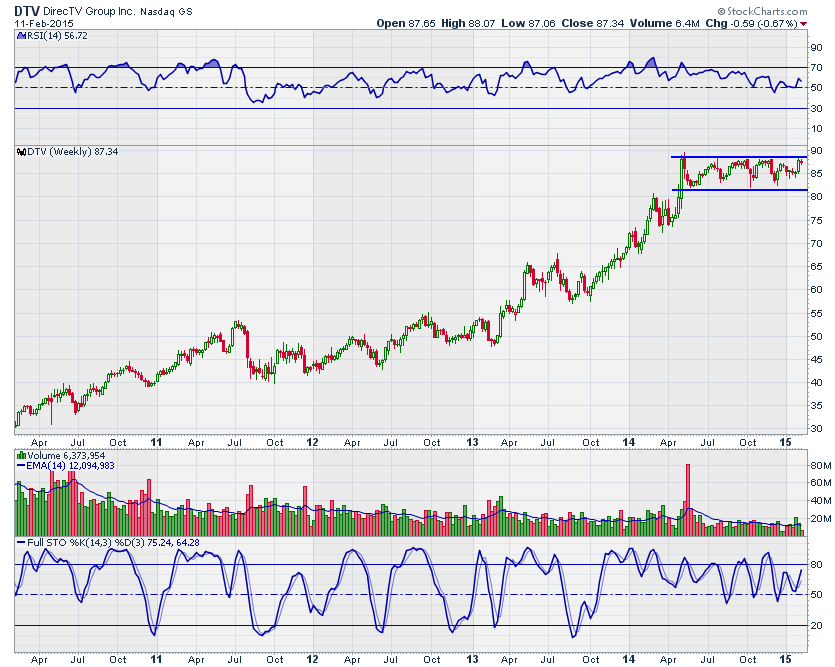Click the candlestick icon beside DTV (Weekly)
Image resolution: width=835 pixels, height=667 pixels.
click(x=21, y=152)
